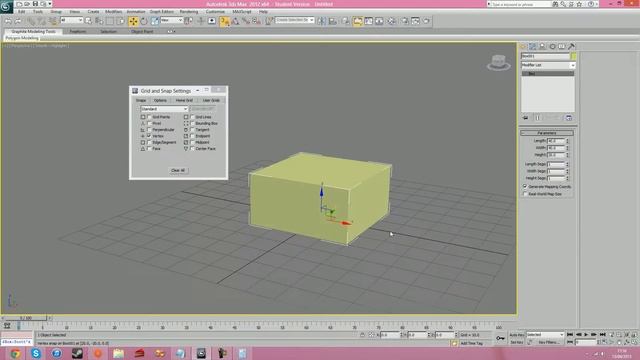Open the Material Editor icon
Image resolution: width=640 pixels, height=360 pixels.
tap(391, 21)
